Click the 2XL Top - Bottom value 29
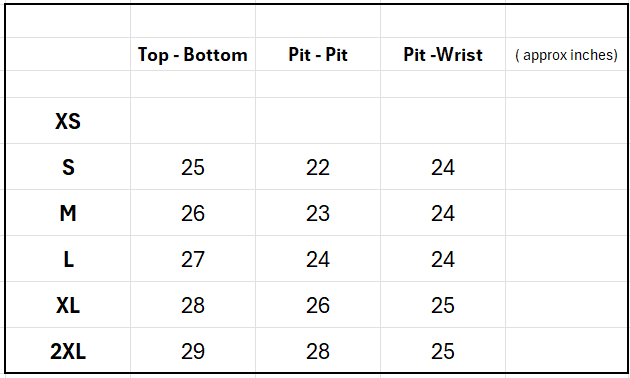The height and width of the screenshot is (378, 630). point(193,350)
